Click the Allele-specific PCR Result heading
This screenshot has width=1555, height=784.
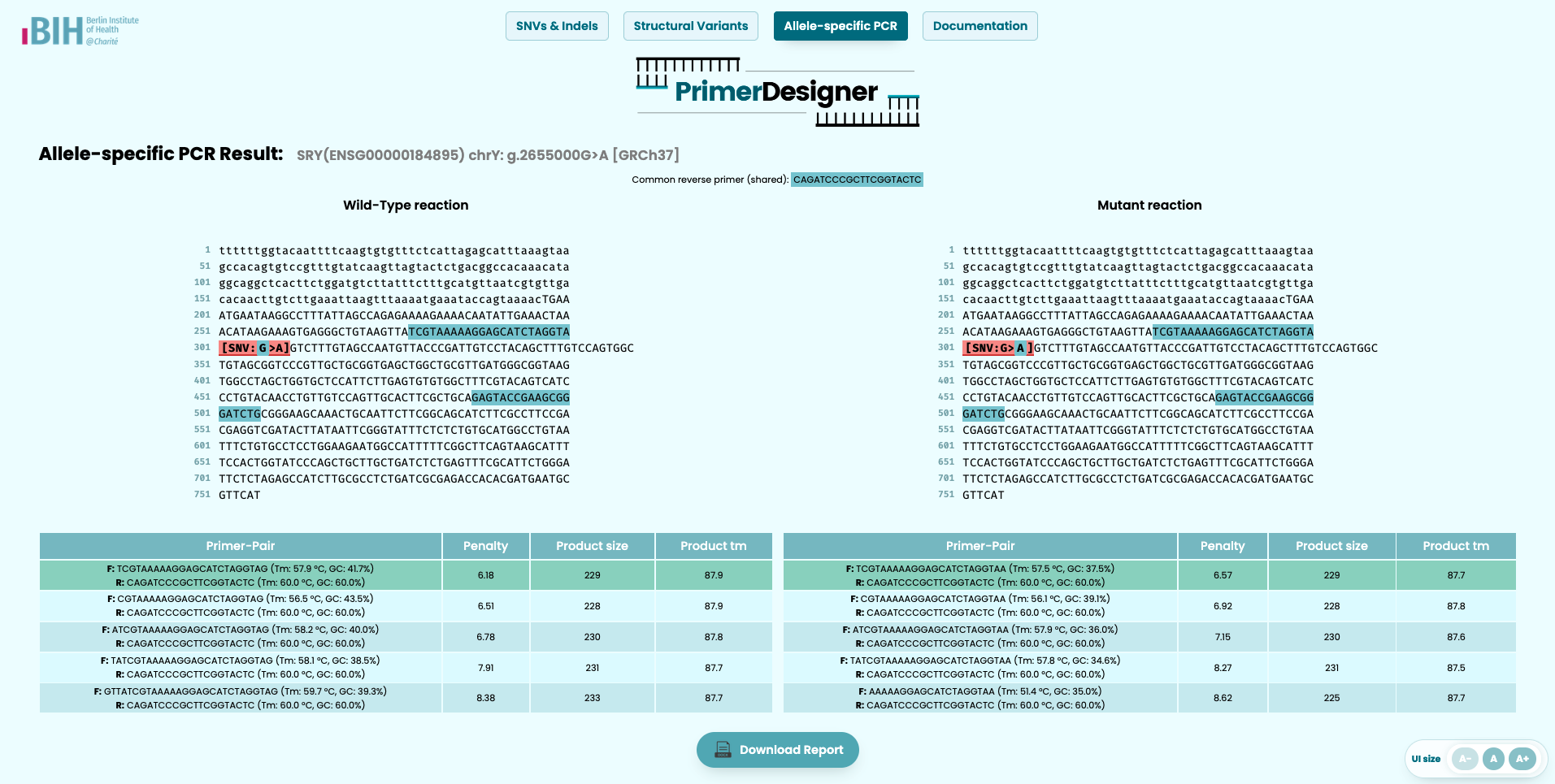[161, 154]
